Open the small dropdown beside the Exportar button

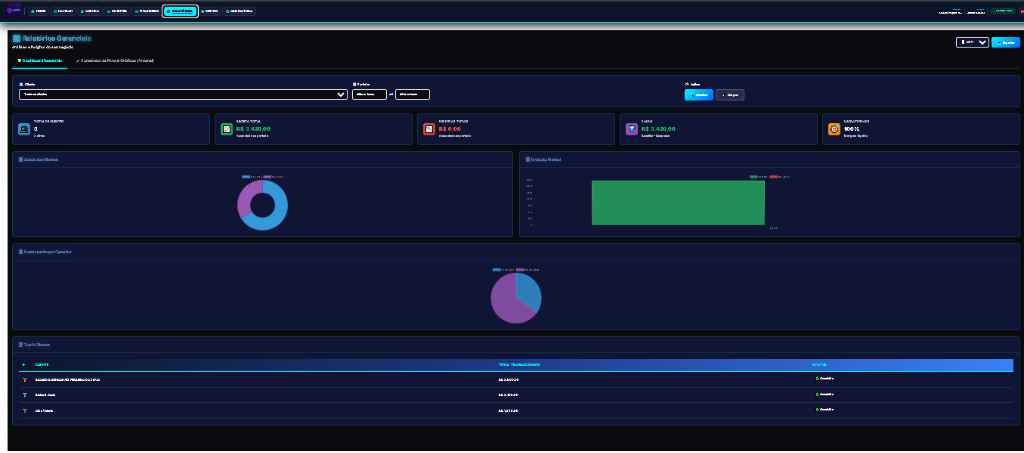972,42
